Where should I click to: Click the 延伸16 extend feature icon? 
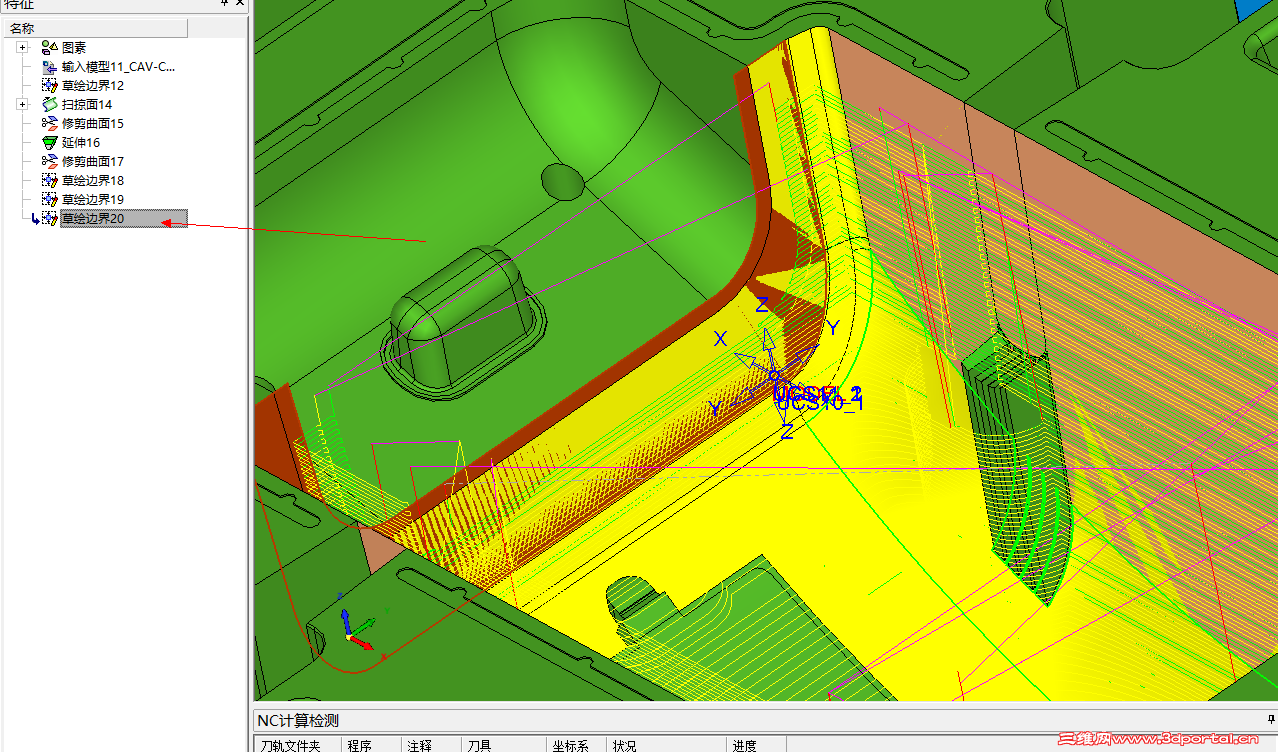(50, 142)
